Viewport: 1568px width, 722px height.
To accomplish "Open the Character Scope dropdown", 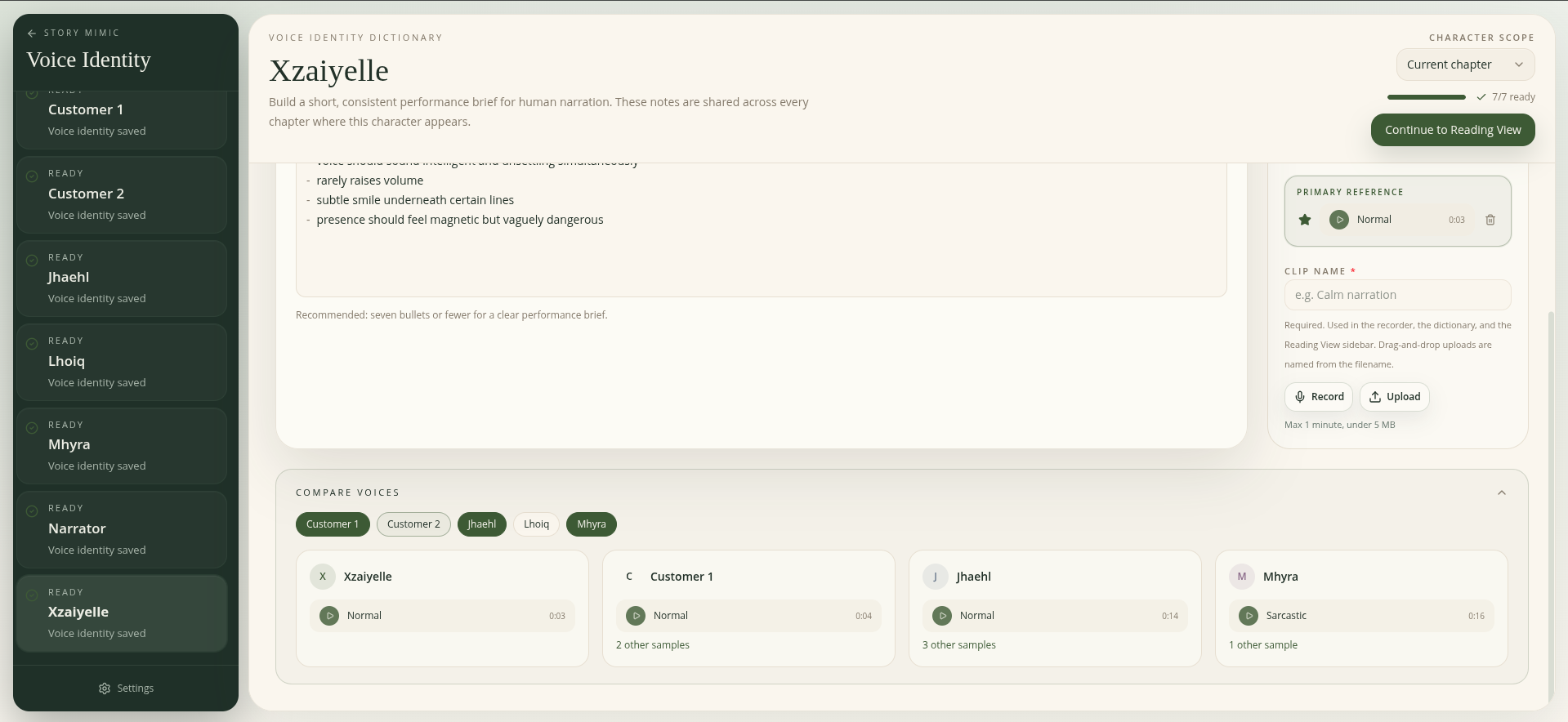I will (x=1466, y=65).
